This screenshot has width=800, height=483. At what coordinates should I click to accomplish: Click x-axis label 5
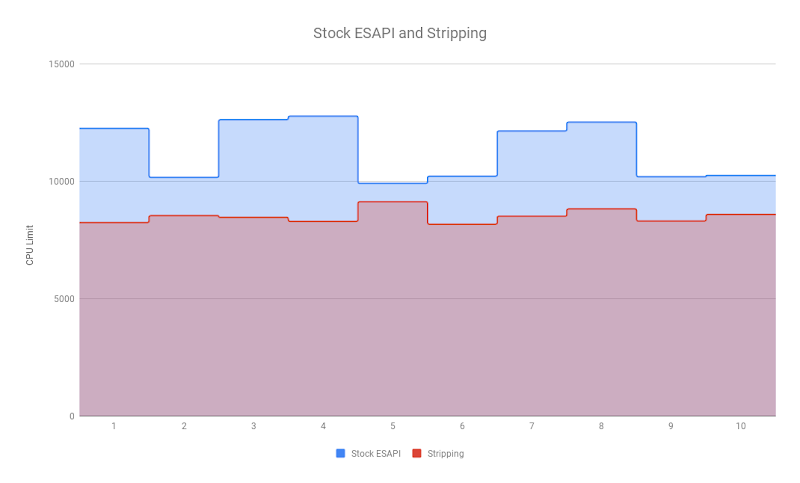[392, 426]
